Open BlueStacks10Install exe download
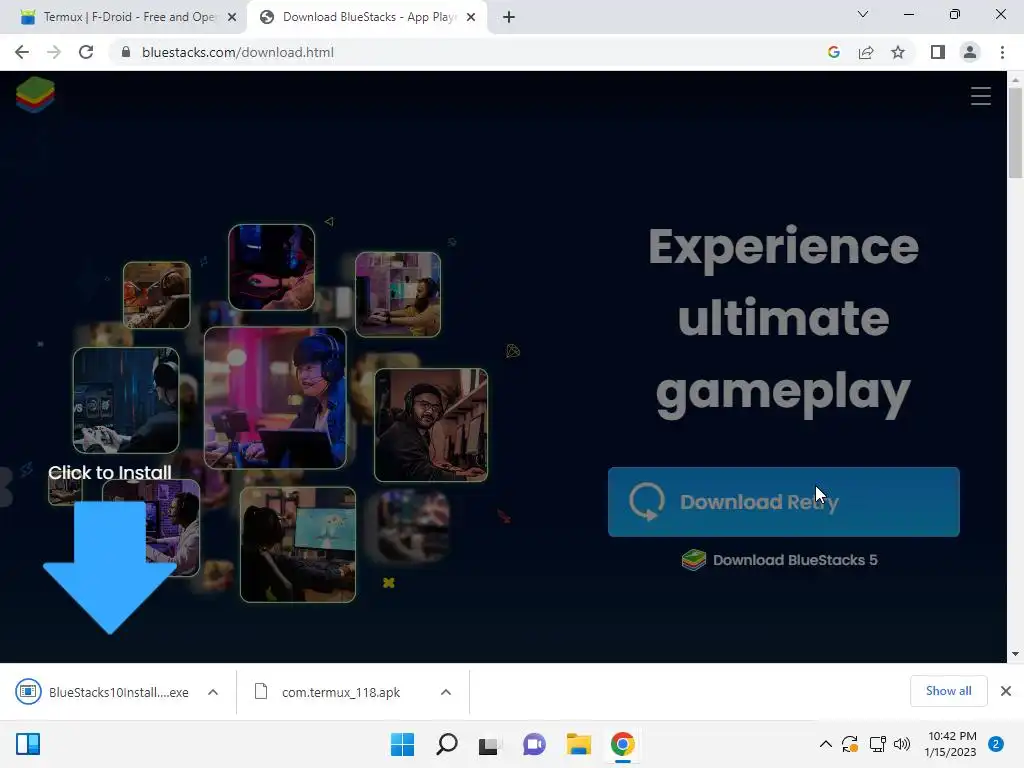The width and height of the screenshot is (1024, 768). point(103,692)
